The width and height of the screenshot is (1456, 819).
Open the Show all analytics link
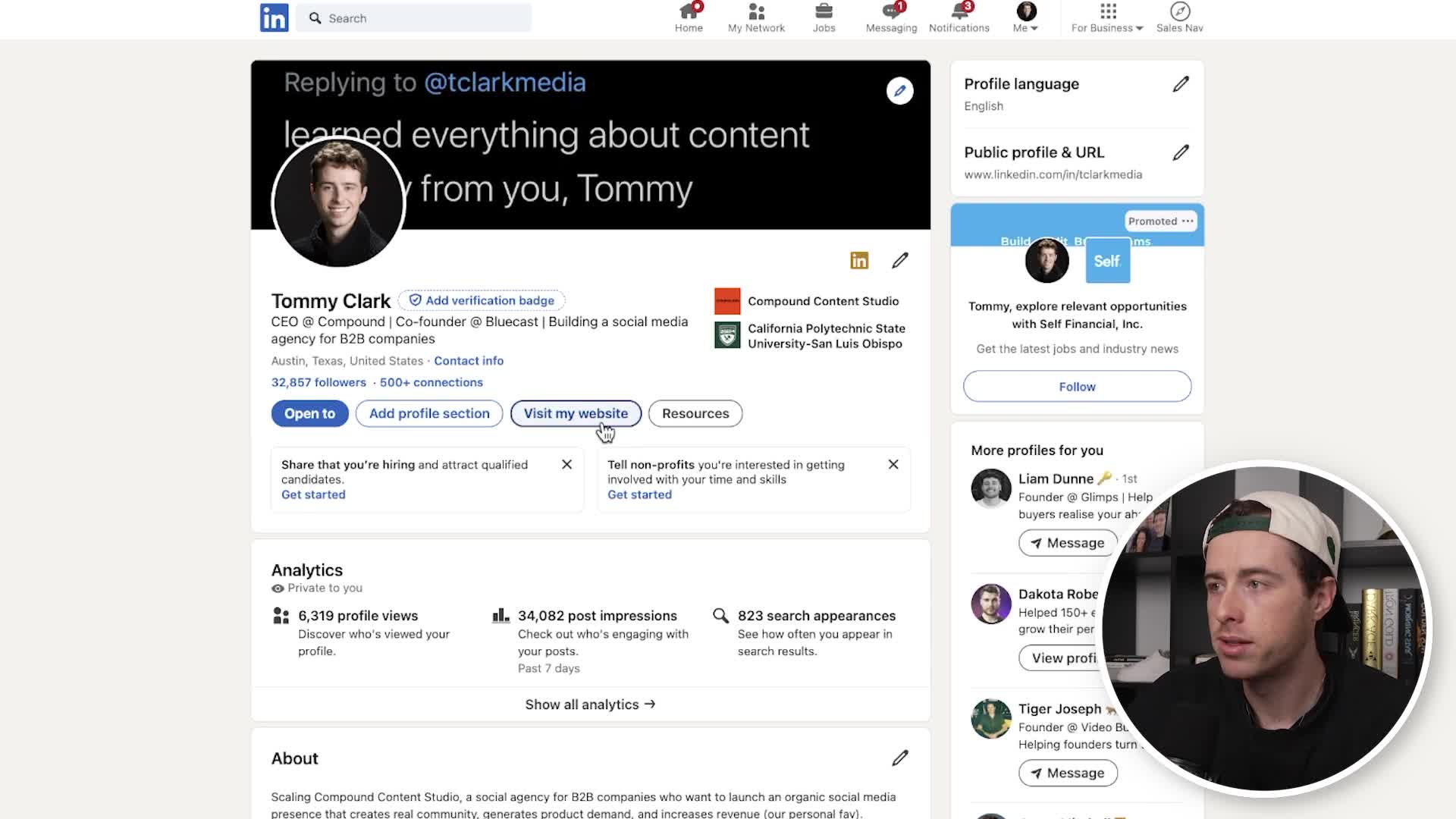click(590, 704)
